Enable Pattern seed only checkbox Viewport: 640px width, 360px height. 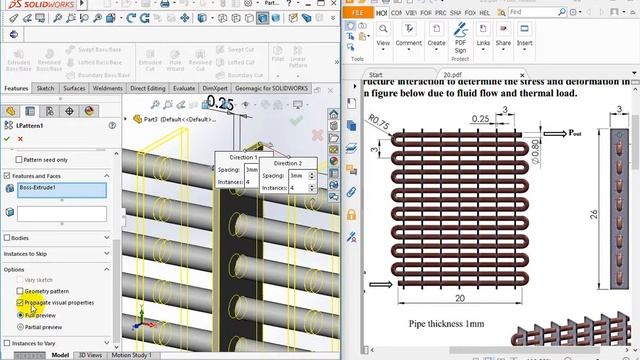coord(19,160)
